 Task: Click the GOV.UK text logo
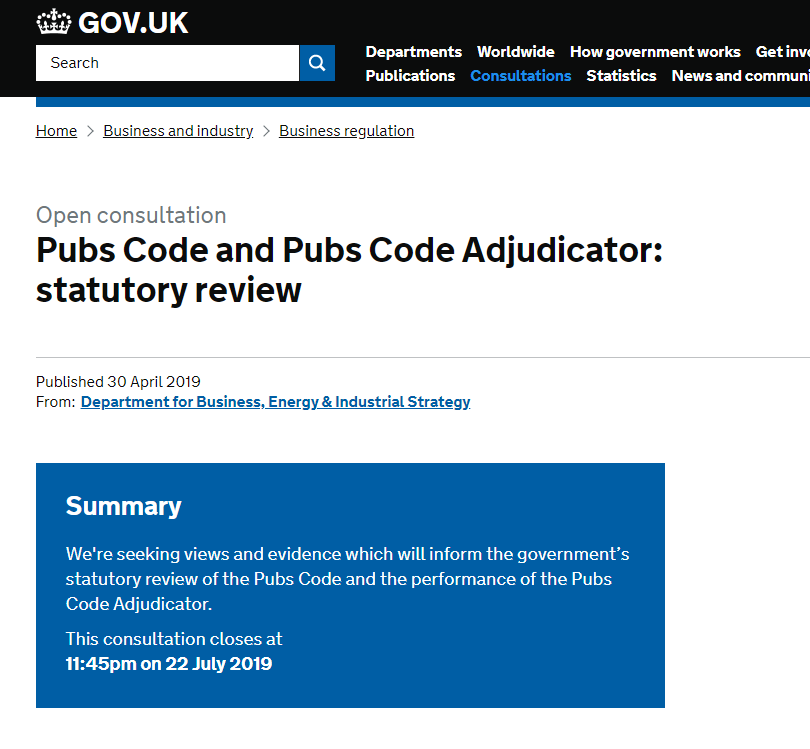133,23
